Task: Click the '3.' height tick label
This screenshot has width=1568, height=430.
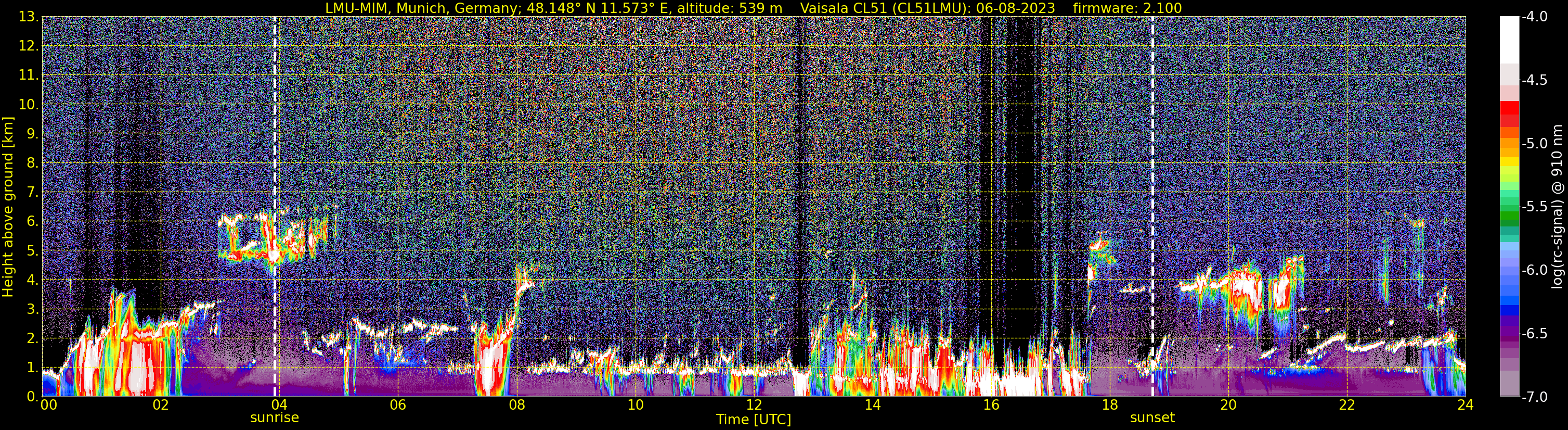Action: click(x=33, y=309)
